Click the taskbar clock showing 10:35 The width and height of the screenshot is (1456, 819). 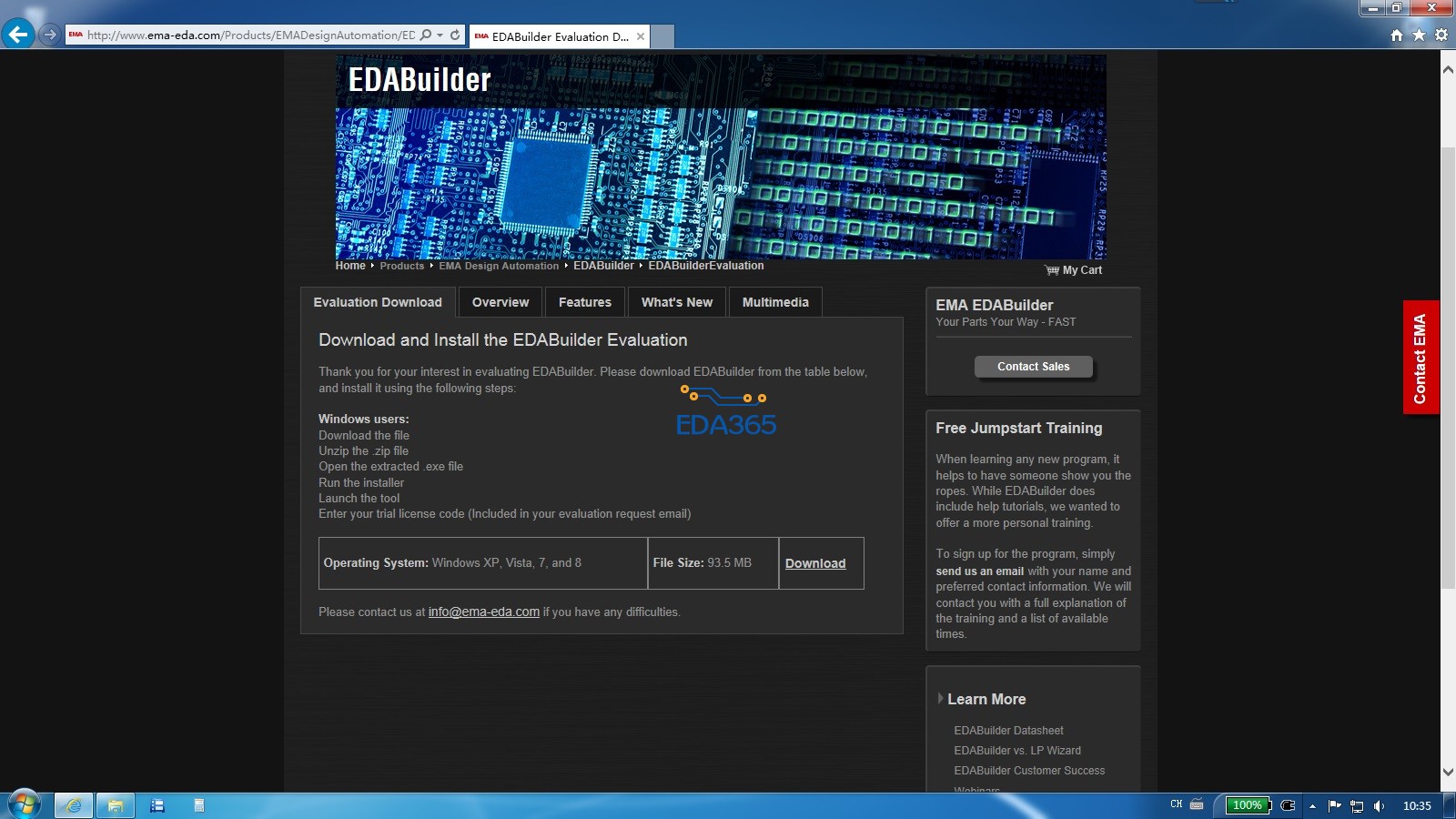[x=1417, y=805]
